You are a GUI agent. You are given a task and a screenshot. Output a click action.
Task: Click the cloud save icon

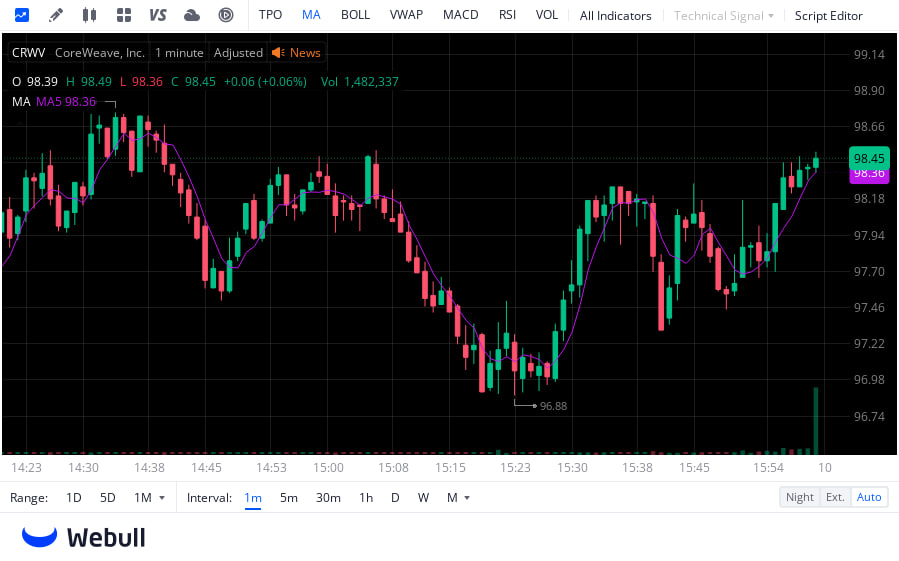coord(192,15)
